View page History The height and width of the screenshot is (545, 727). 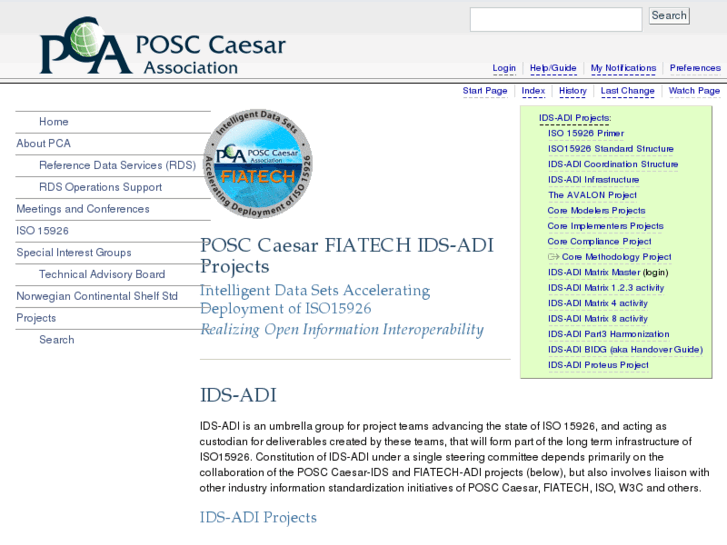coord(573,91)
